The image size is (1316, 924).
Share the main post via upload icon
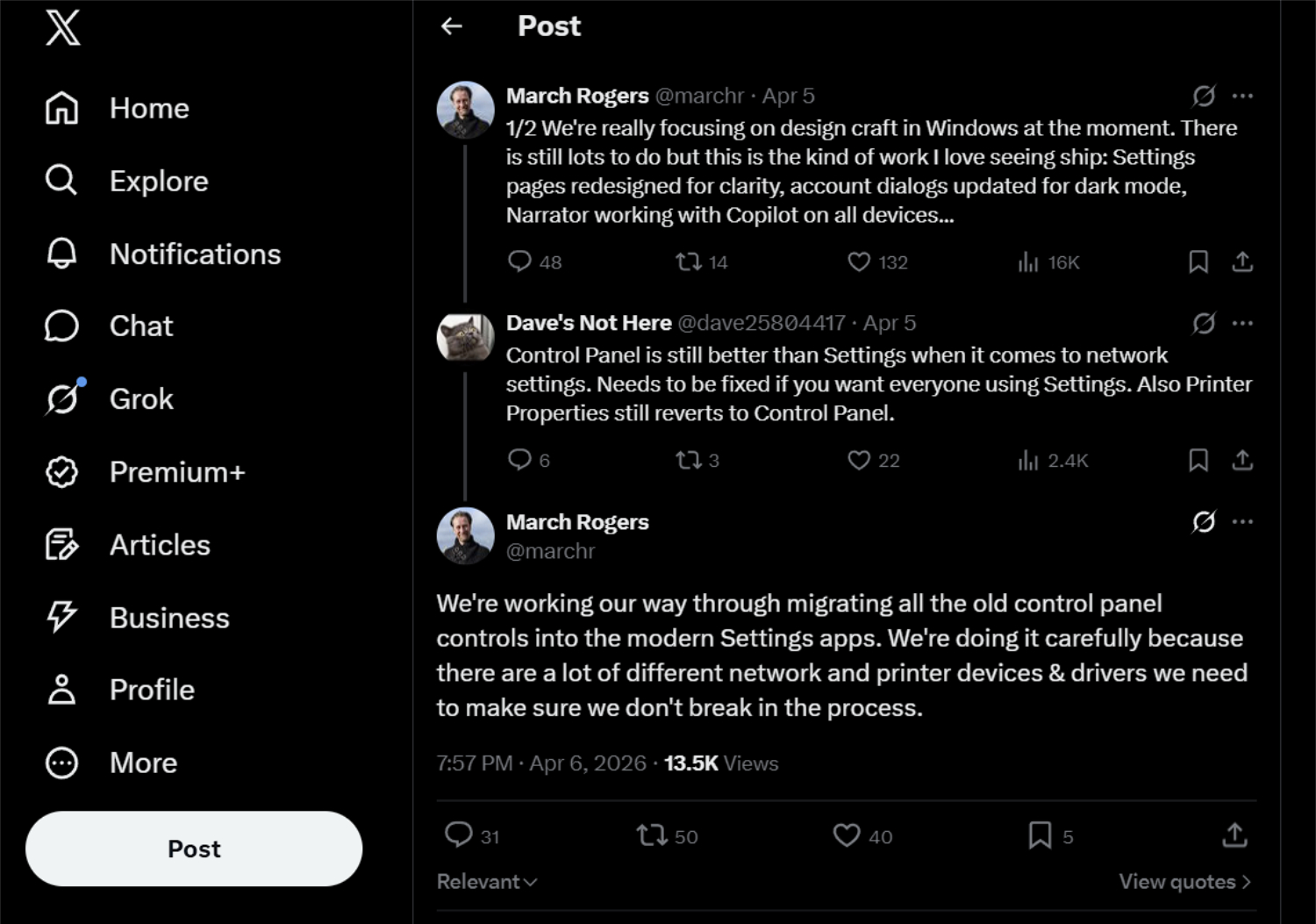[x=1234, y=835]
